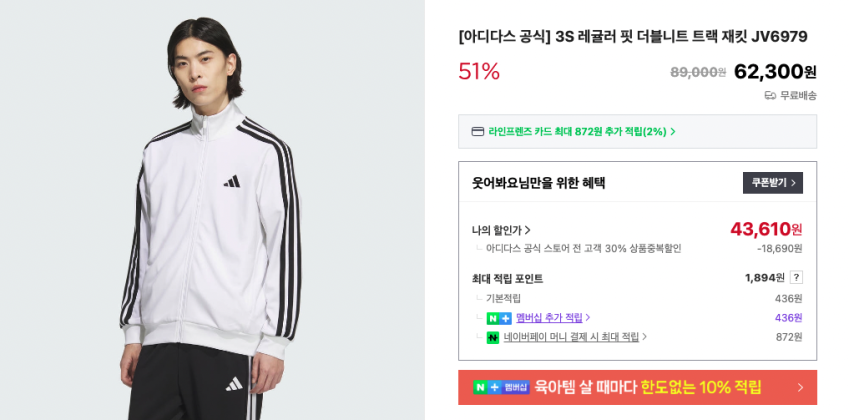This screenshot has width=849, height=420.
Task: Click the delivery truck icon beside 무료배송
Action: [770, 96]
